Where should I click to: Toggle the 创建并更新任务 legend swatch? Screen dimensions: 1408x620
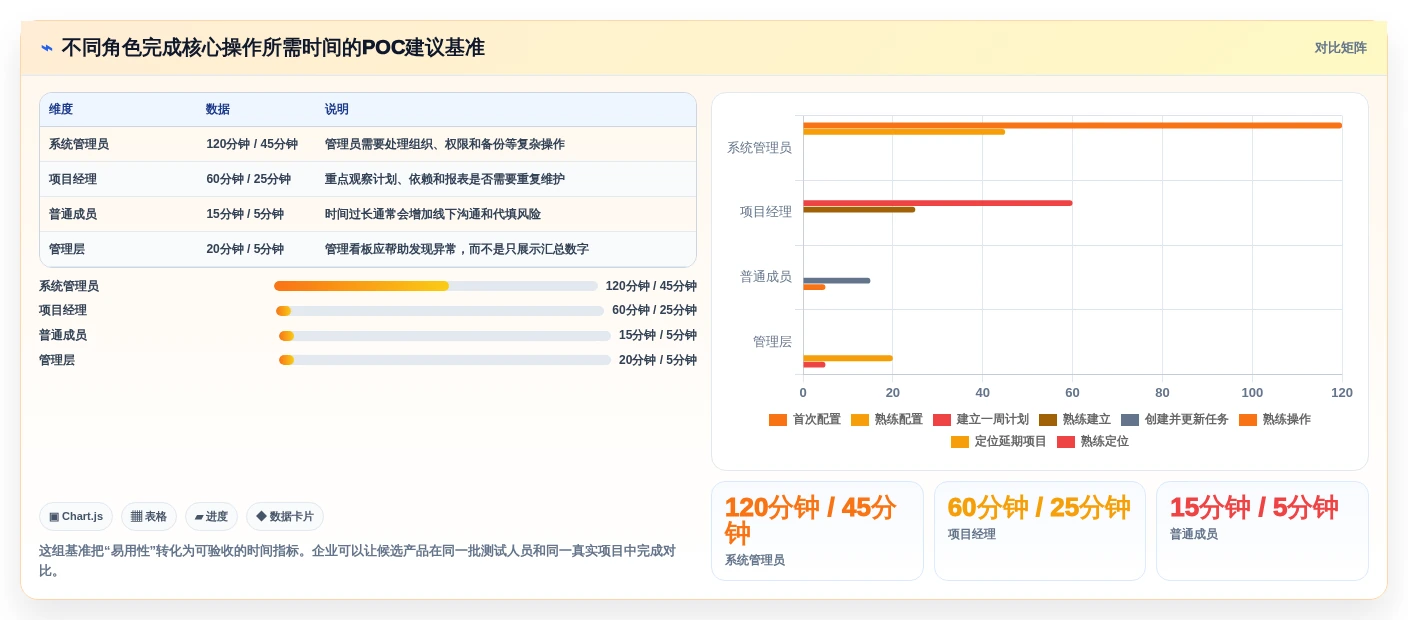(x=1130, y=420)
